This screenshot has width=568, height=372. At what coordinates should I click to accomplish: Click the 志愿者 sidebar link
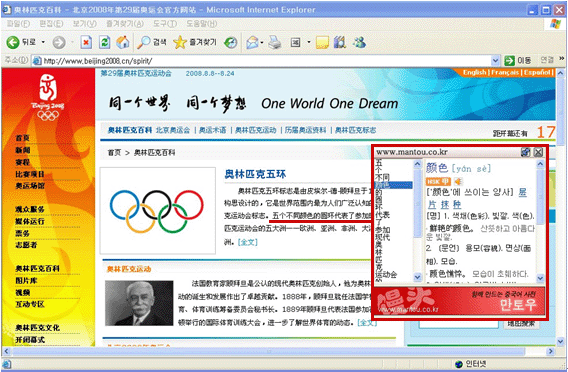tap(26, 245)
